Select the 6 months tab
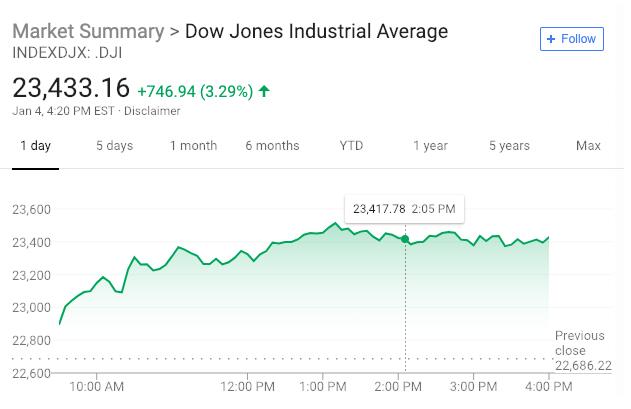Screen dimensions: 631x409 pos(272,146)
